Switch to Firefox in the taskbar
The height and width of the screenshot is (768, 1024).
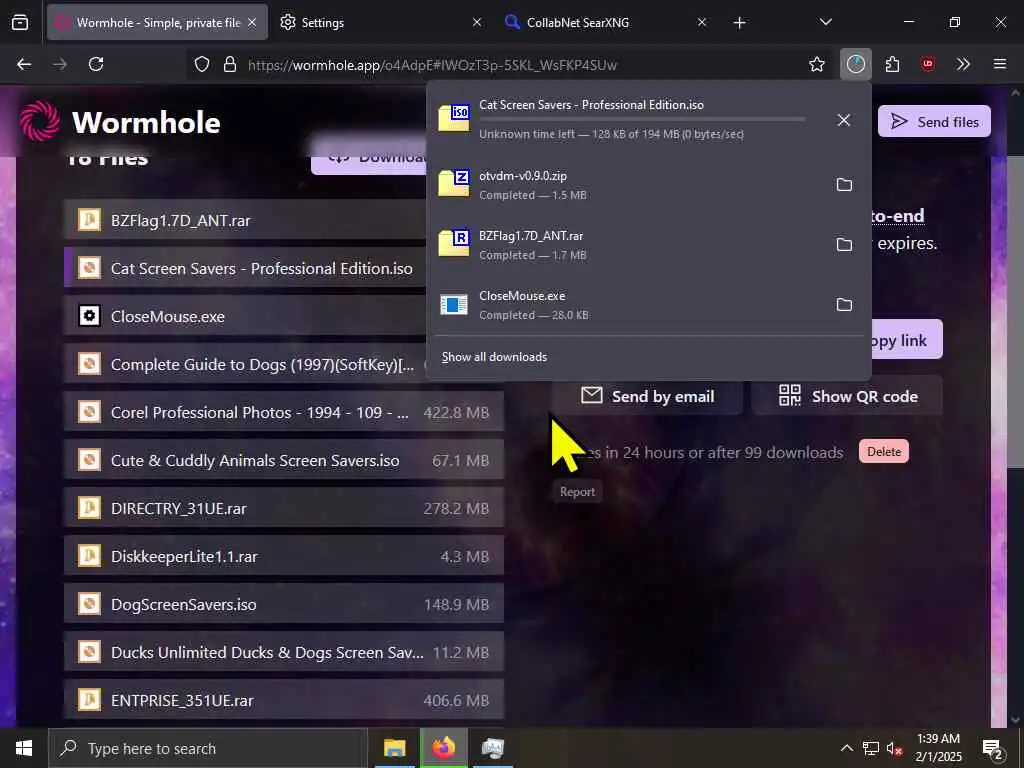[443, 748]
